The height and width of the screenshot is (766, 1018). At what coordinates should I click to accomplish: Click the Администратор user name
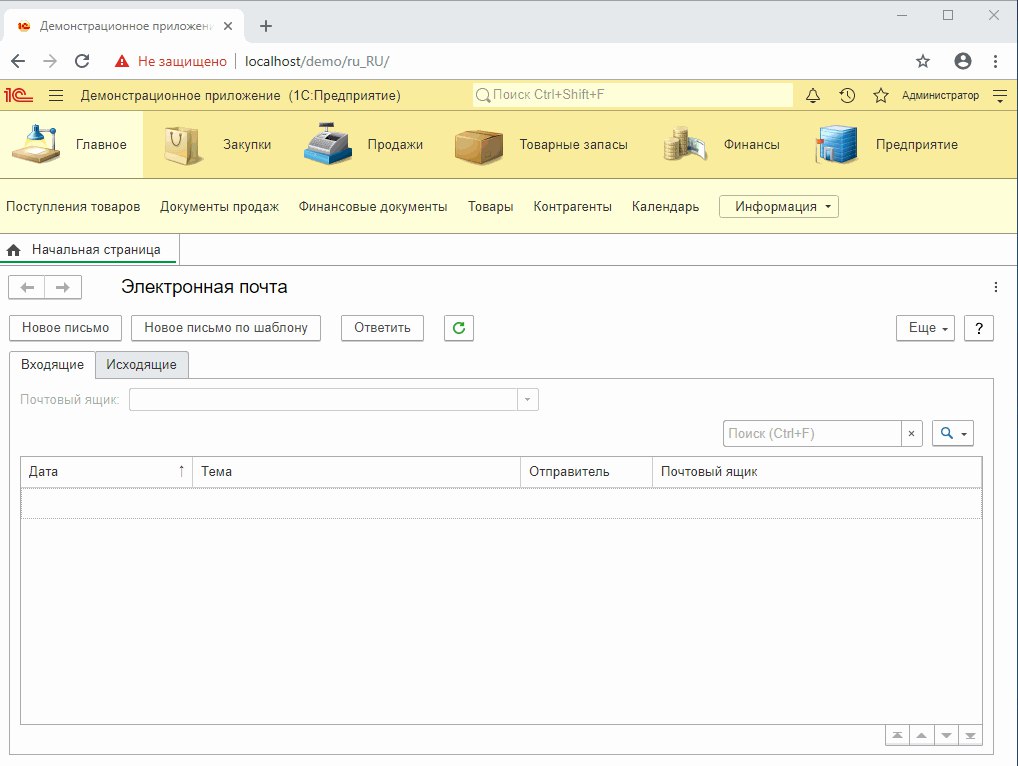click(x=940, y=95)
